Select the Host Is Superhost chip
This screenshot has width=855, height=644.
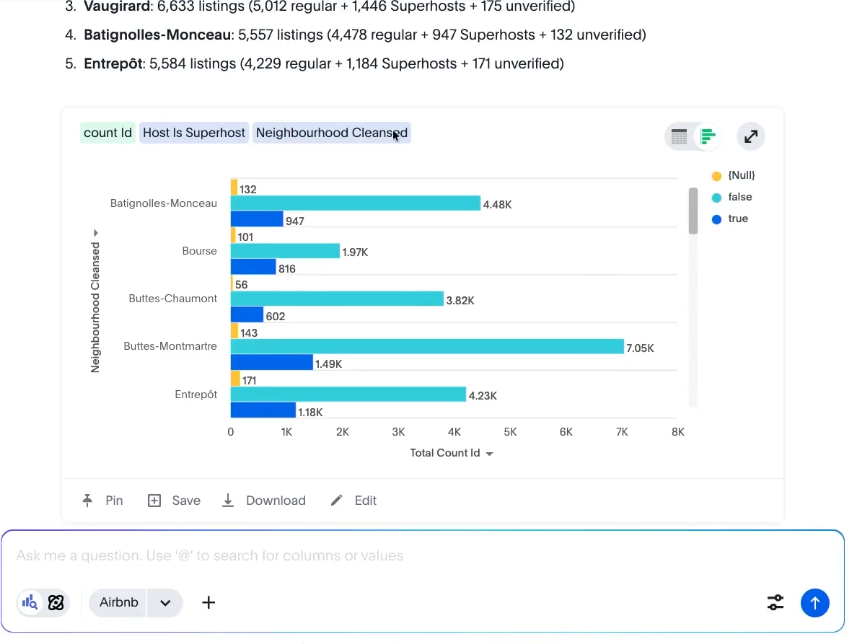tap(194, 133)
